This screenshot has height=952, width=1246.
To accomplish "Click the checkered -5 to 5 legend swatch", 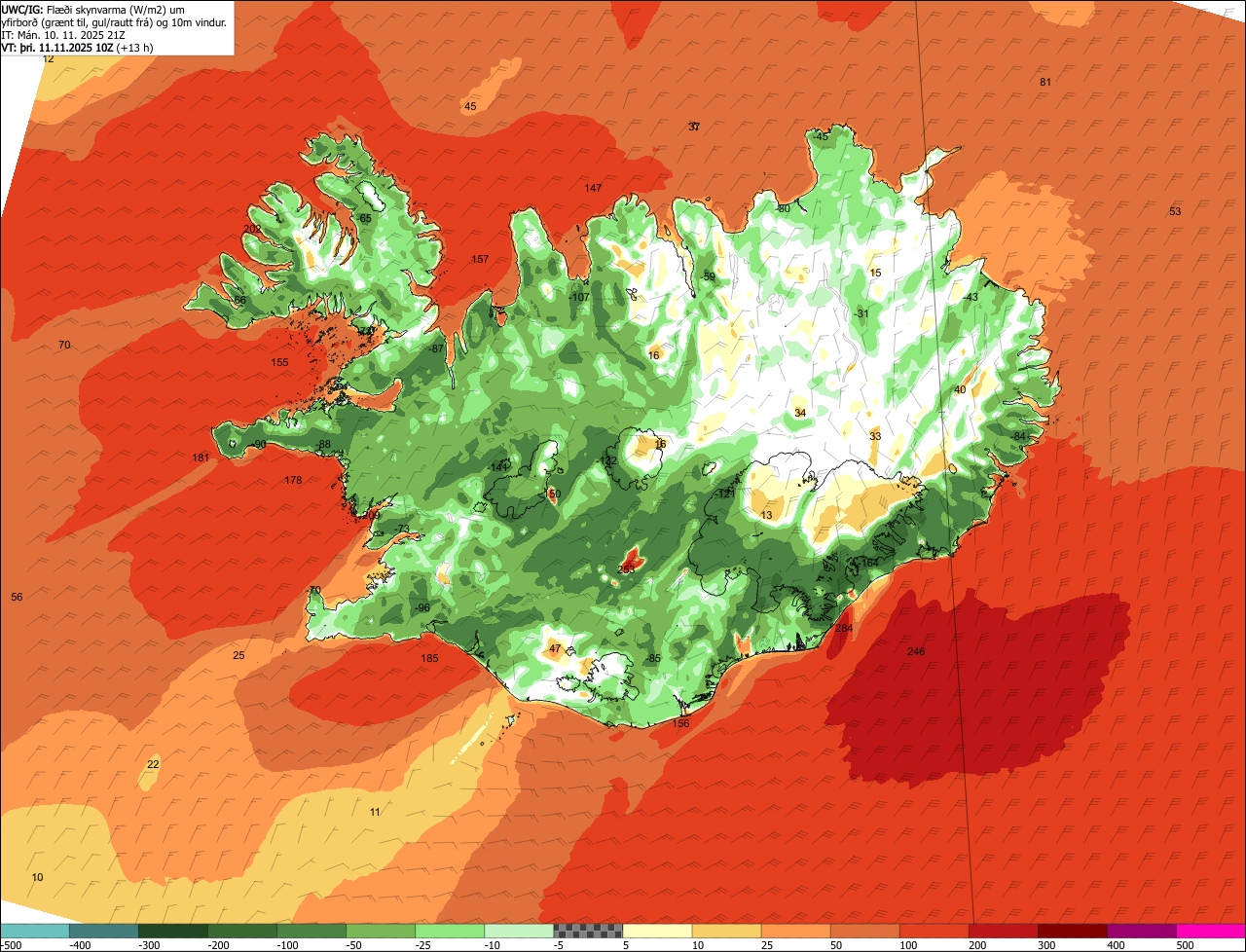I will coord(588,931).
